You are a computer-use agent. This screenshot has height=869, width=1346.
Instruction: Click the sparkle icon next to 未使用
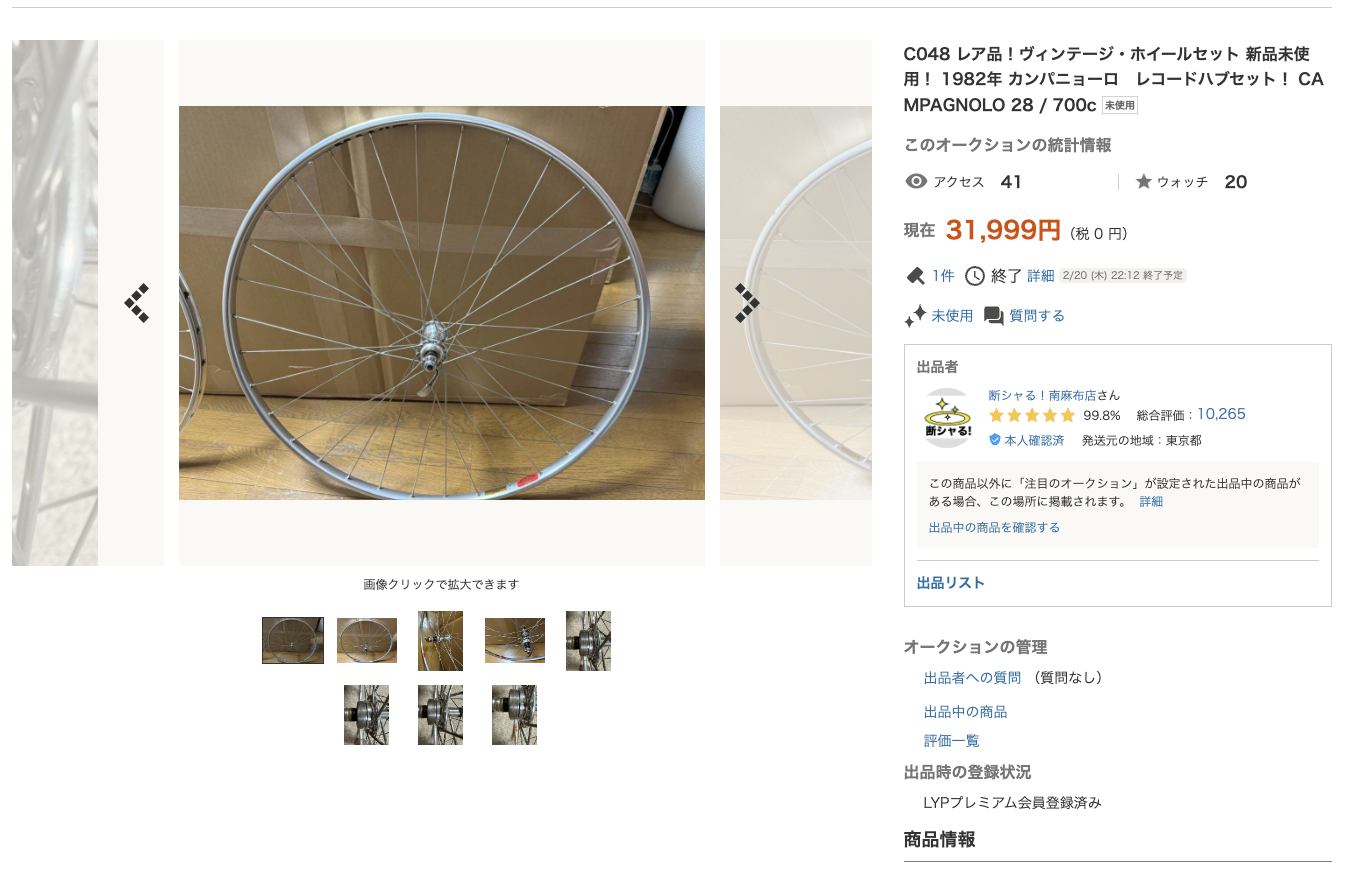click(x=915, y=316)
